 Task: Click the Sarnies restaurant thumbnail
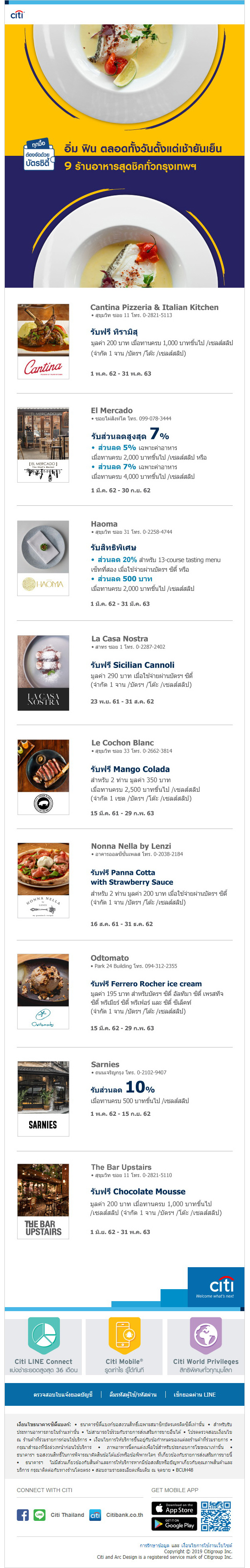pyautogui.click(x=43, y=1099)
